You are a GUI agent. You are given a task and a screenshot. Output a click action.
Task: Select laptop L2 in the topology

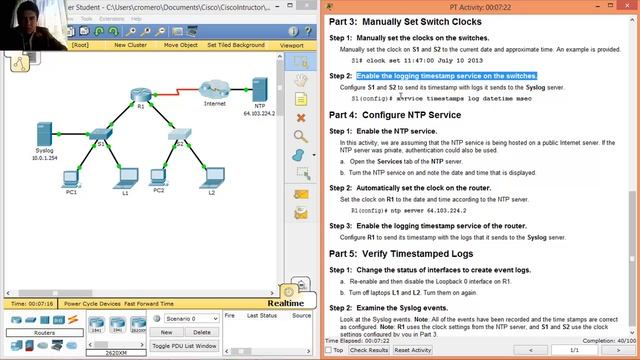212,178
